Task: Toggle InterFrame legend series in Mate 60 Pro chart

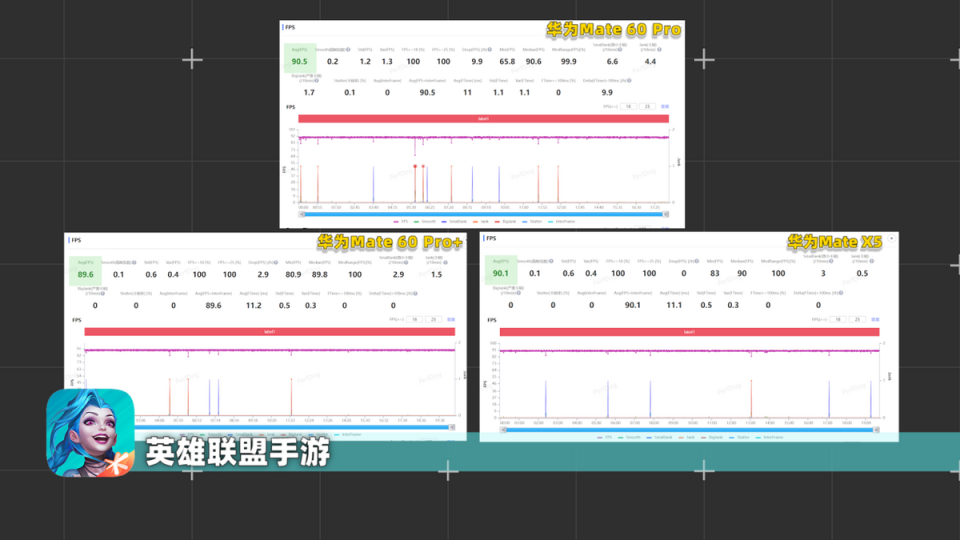Action: [x=562, y=222]
